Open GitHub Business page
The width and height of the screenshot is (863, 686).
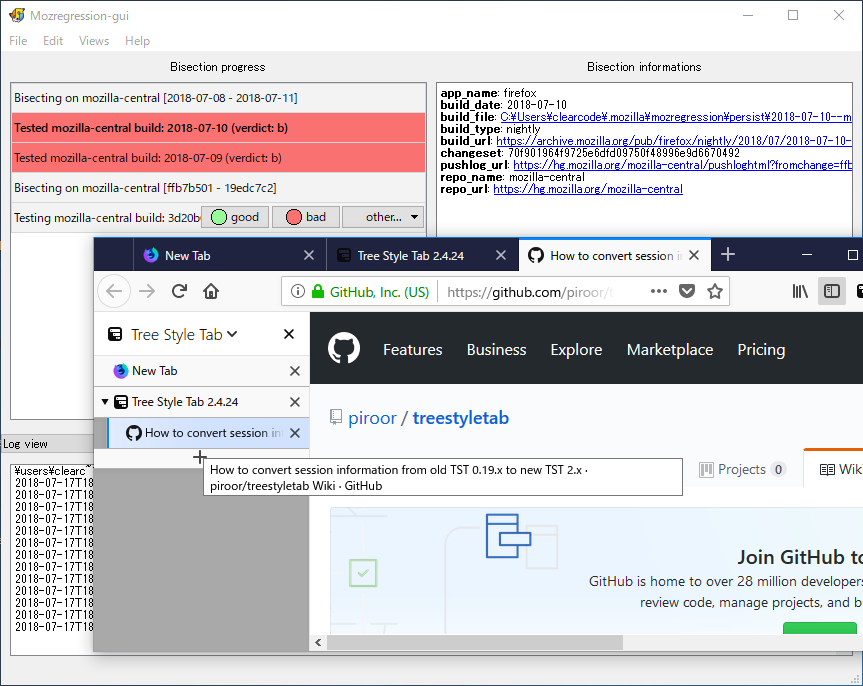pyautogui.click(x=496, y=350)
